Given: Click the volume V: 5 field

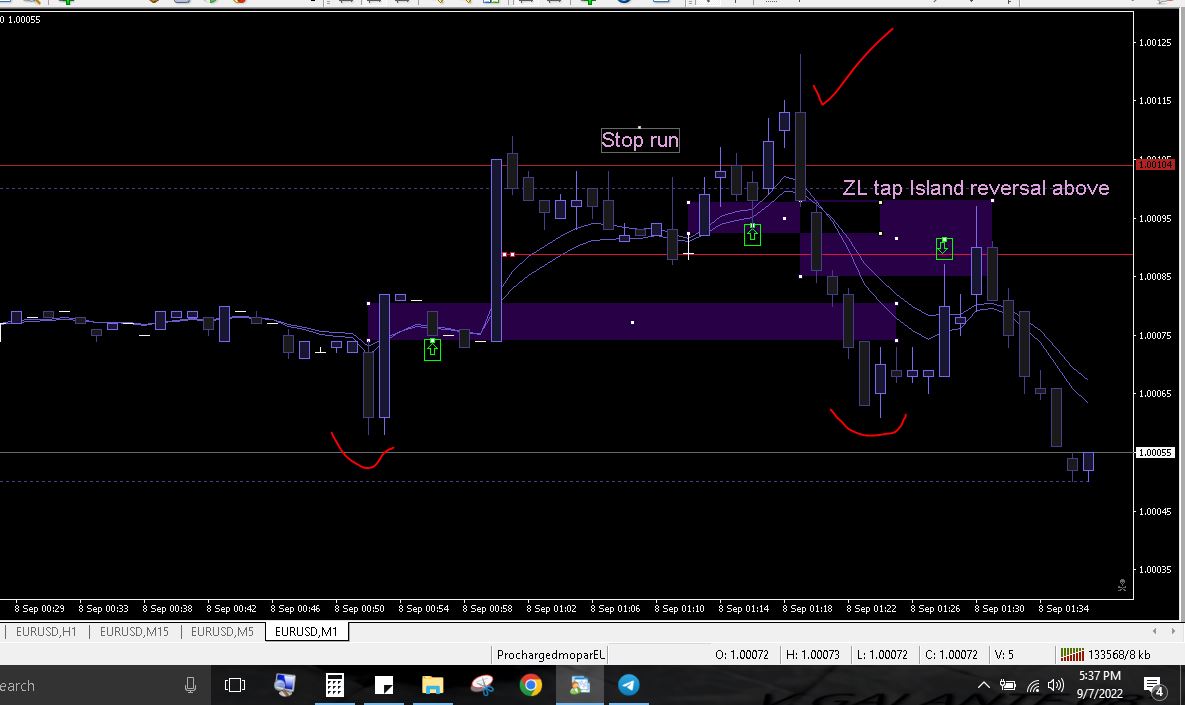Looking at the screenshot, I should (x=1004, y=654).
